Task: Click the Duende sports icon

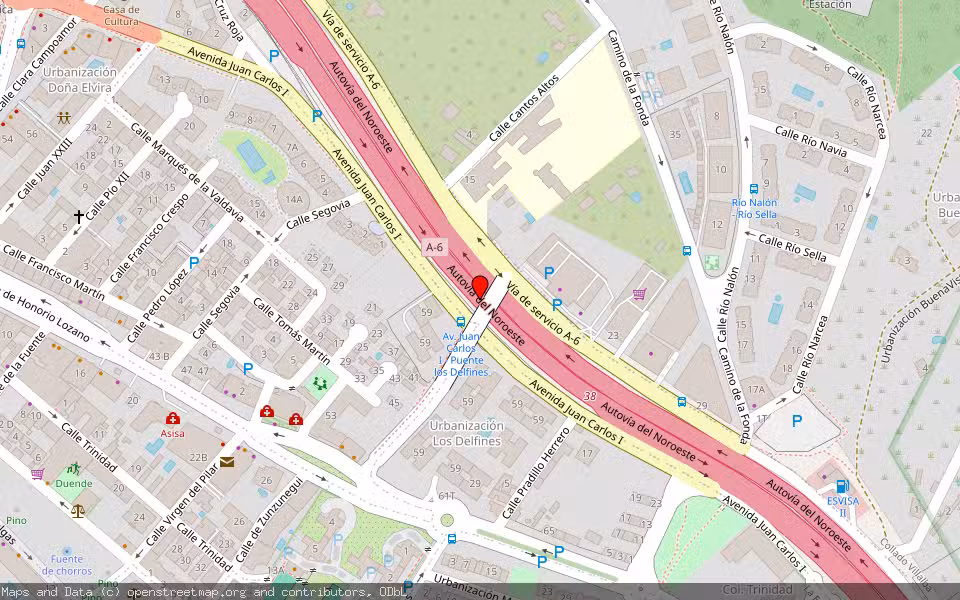Action: pos(73,468)
